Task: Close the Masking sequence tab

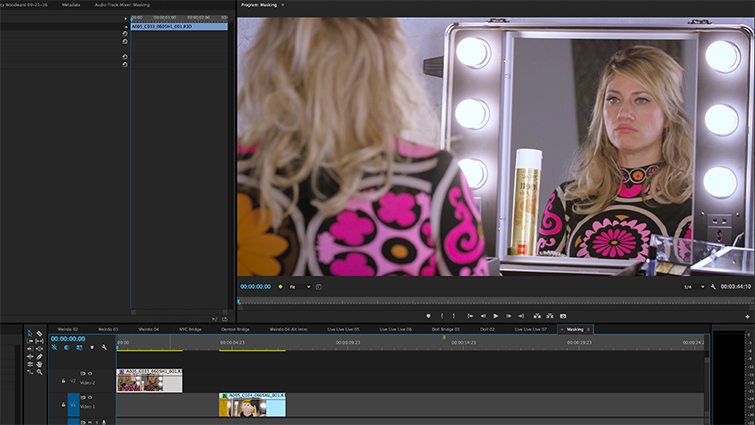Action: (562, 330)
